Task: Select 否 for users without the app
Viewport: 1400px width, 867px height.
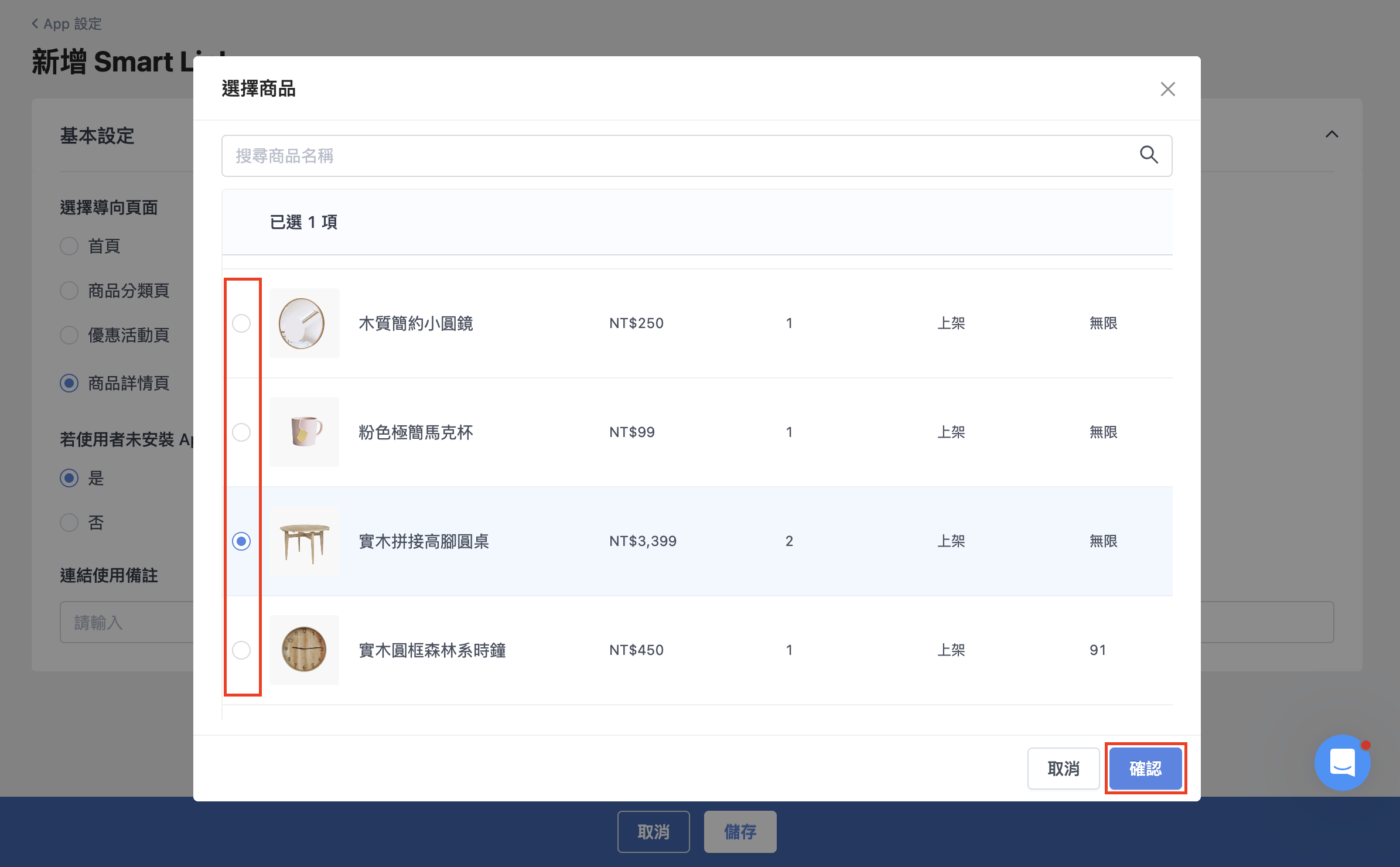Action: [x=69, y=523]
